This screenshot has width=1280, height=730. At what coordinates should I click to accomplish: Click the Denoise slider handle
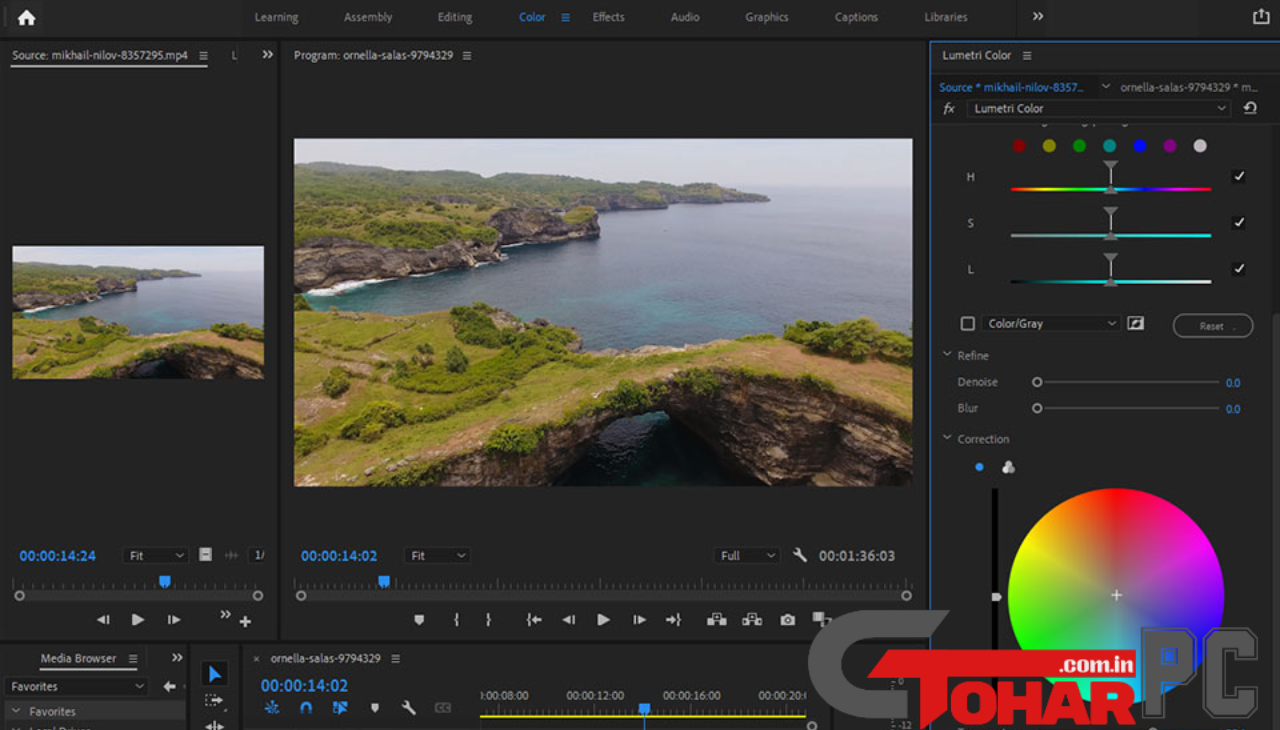point(1037,382)
